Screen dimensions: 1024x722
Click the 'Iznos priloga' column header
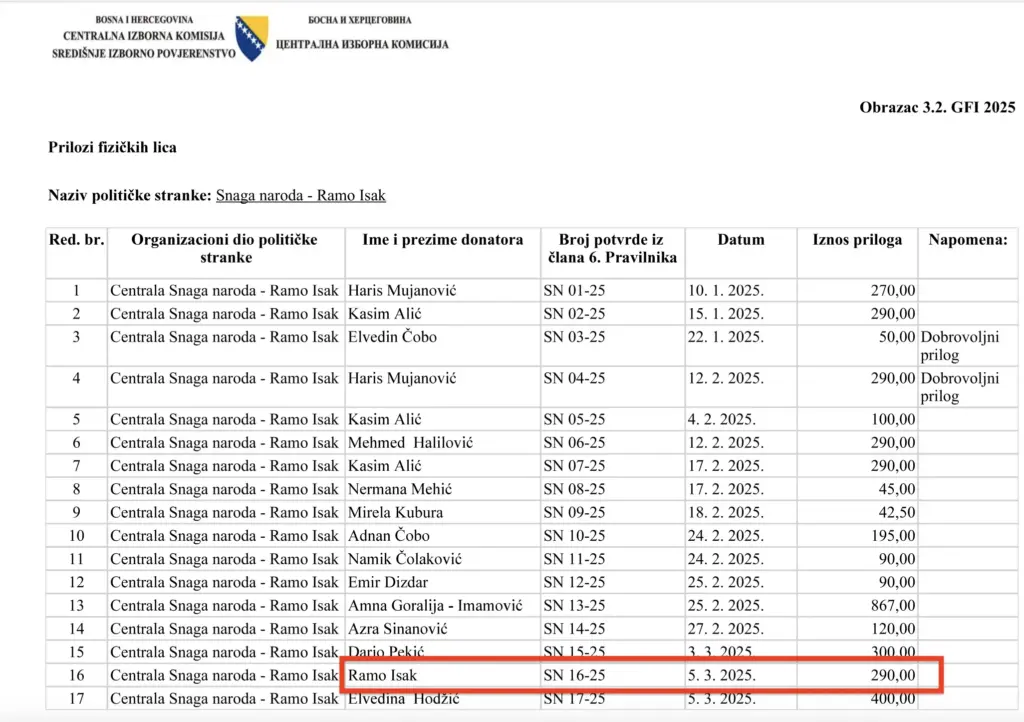pyautogui.click(x=857, y=240)
